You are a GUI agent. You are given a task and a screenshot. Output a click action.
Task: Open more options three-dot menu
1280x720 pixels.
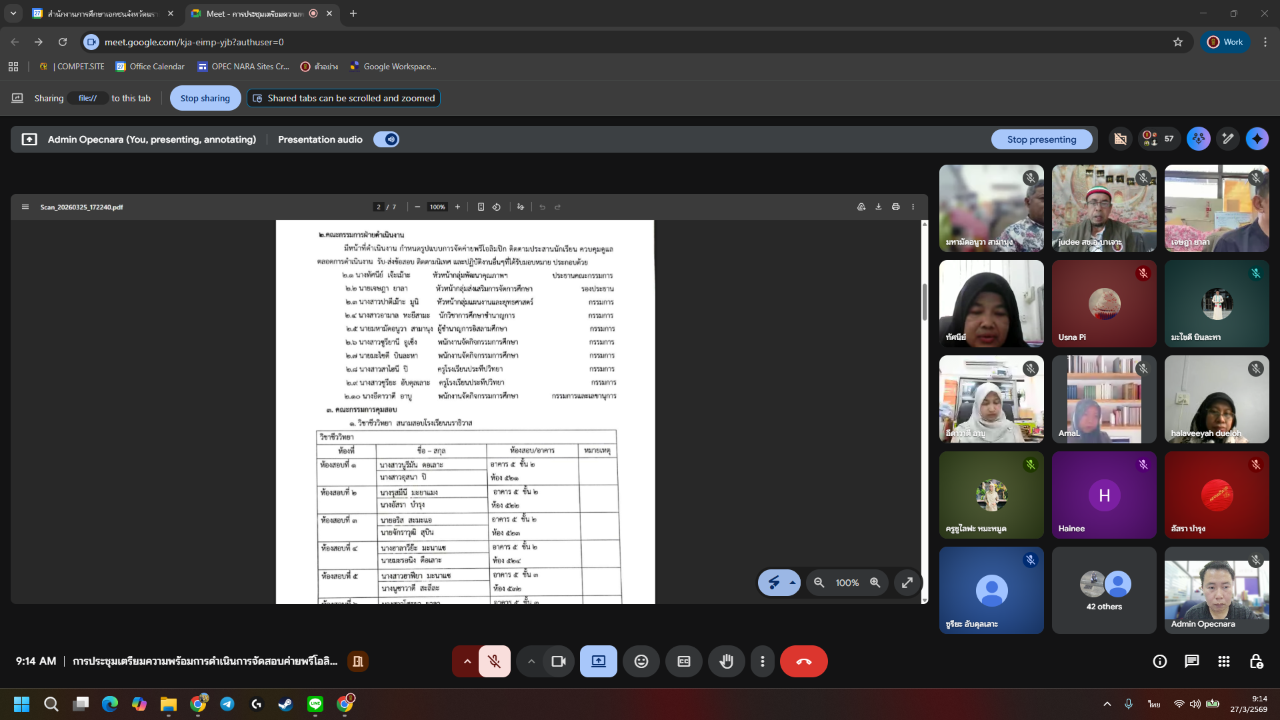(763, 661)
